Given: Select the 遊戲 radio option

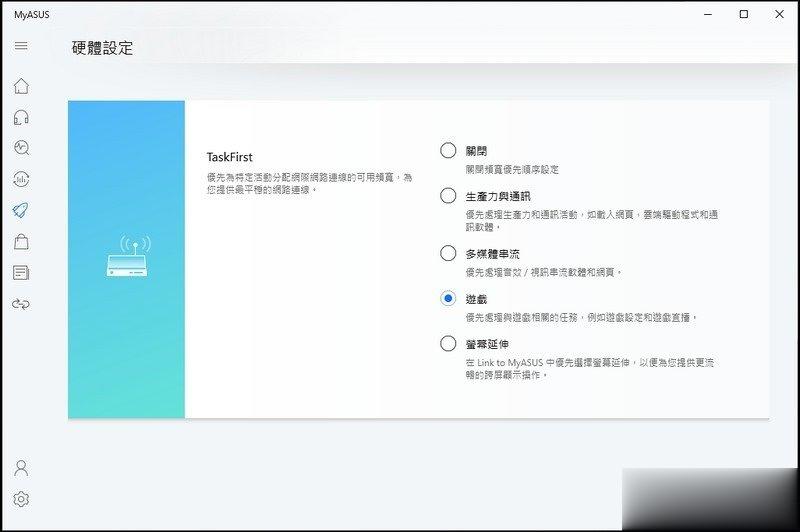Looking at the screenshot, I should coord(448,298).
